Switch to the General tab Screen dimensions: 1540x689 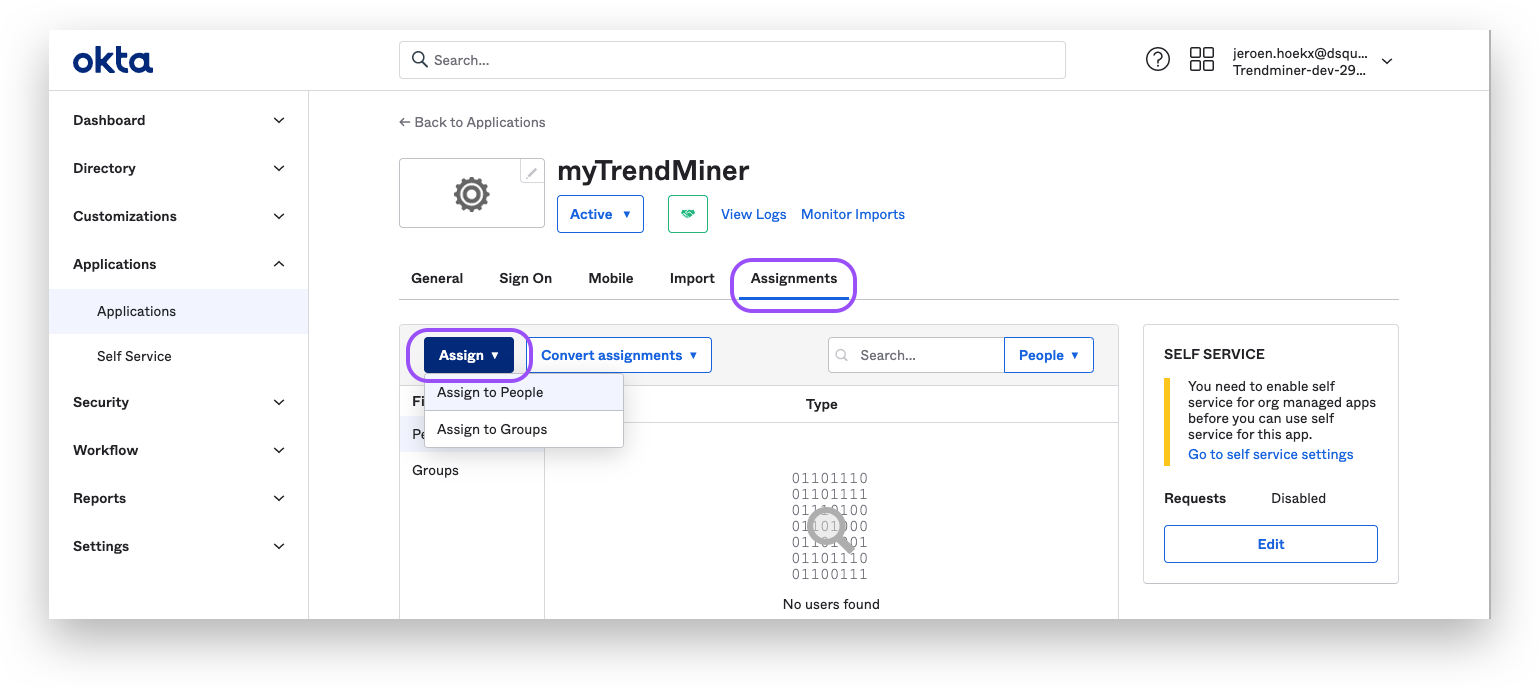coord(437,278)
